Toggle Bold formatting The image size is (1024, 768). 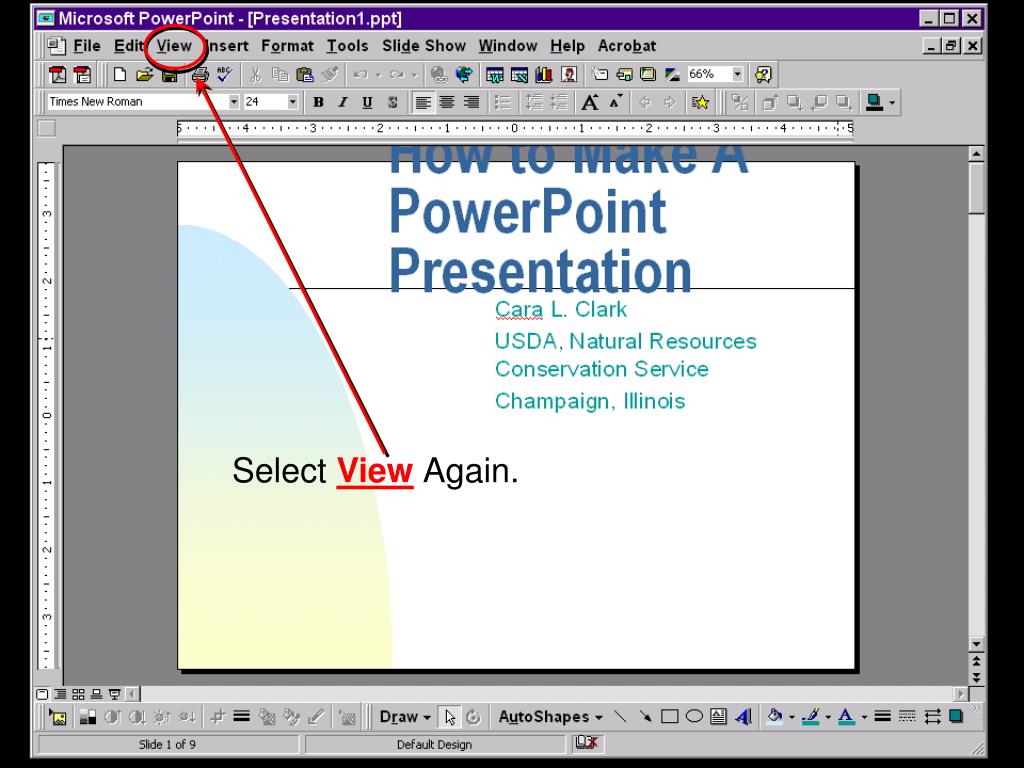(x=318, y=102)
